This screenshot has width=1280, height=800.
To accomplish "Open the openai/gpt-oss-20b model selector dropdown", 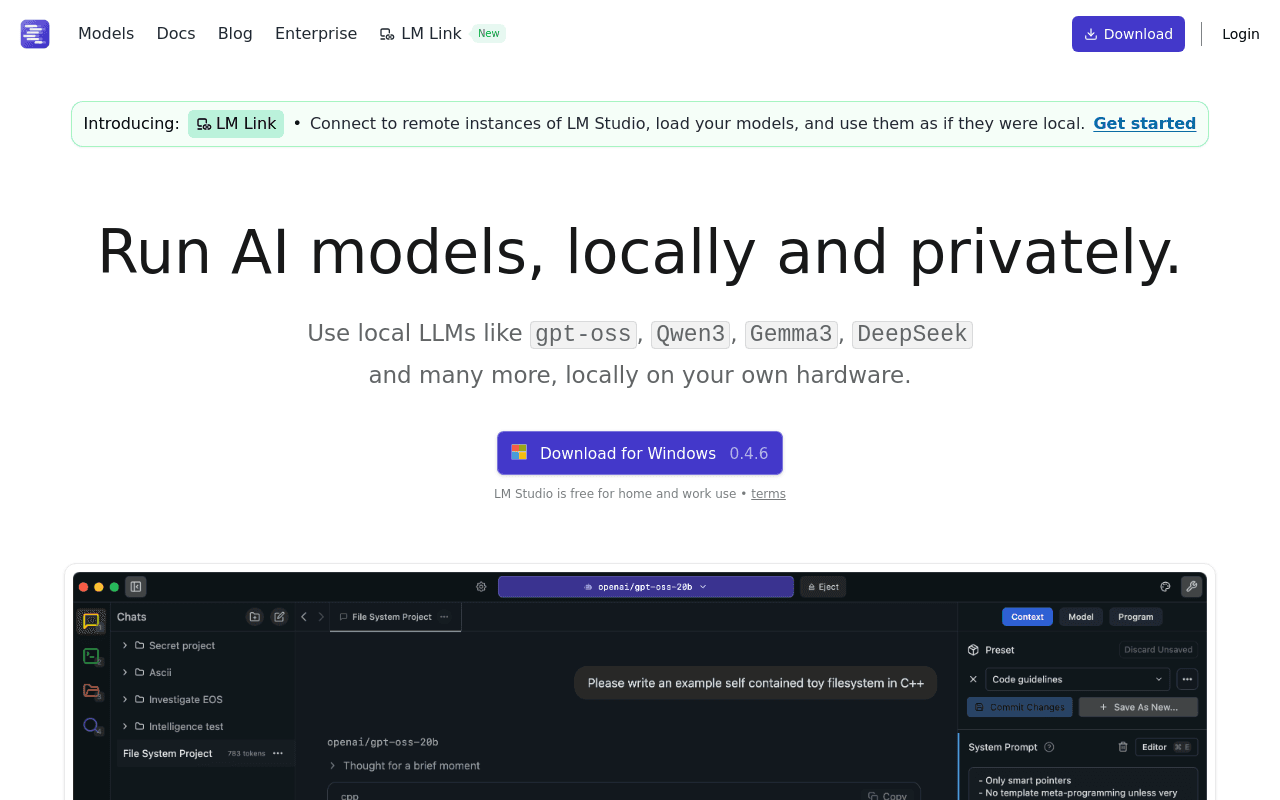I will click(x=646, y=587).
